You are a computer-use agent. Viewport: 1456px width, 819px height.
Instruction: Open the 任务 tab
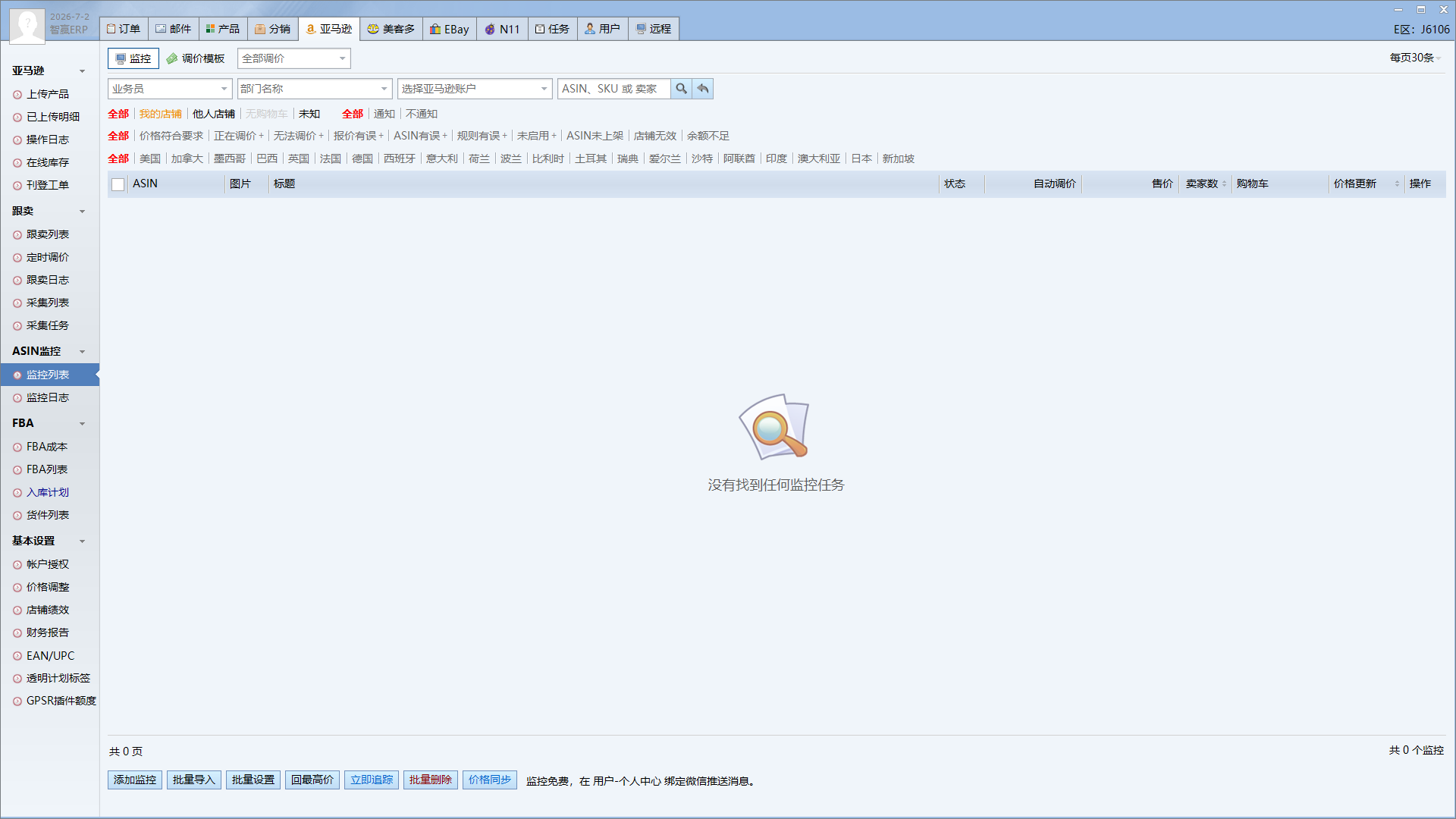coord(553,29)
